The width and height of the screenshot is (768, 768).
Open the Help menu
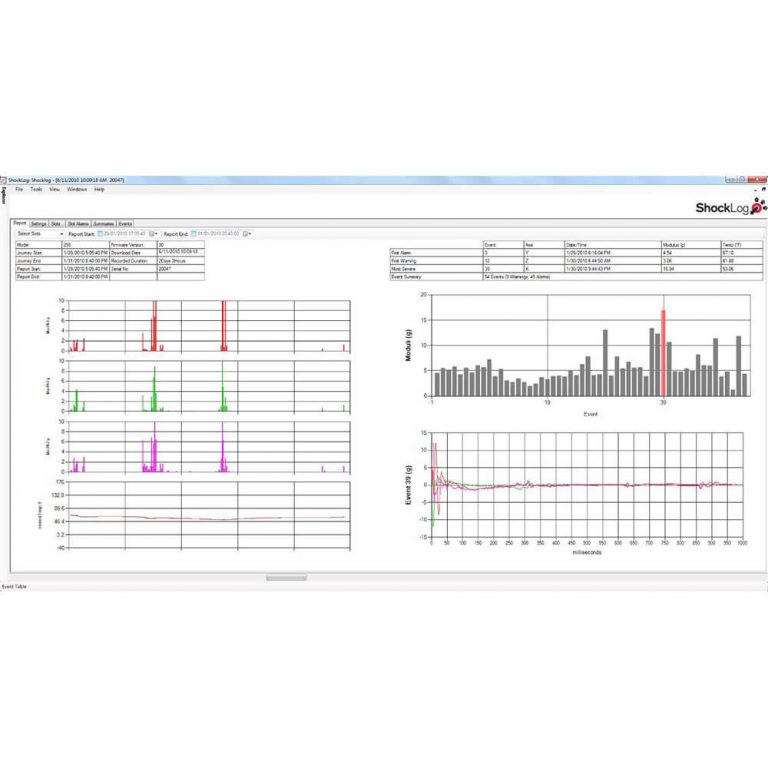[x=99, y=189]
